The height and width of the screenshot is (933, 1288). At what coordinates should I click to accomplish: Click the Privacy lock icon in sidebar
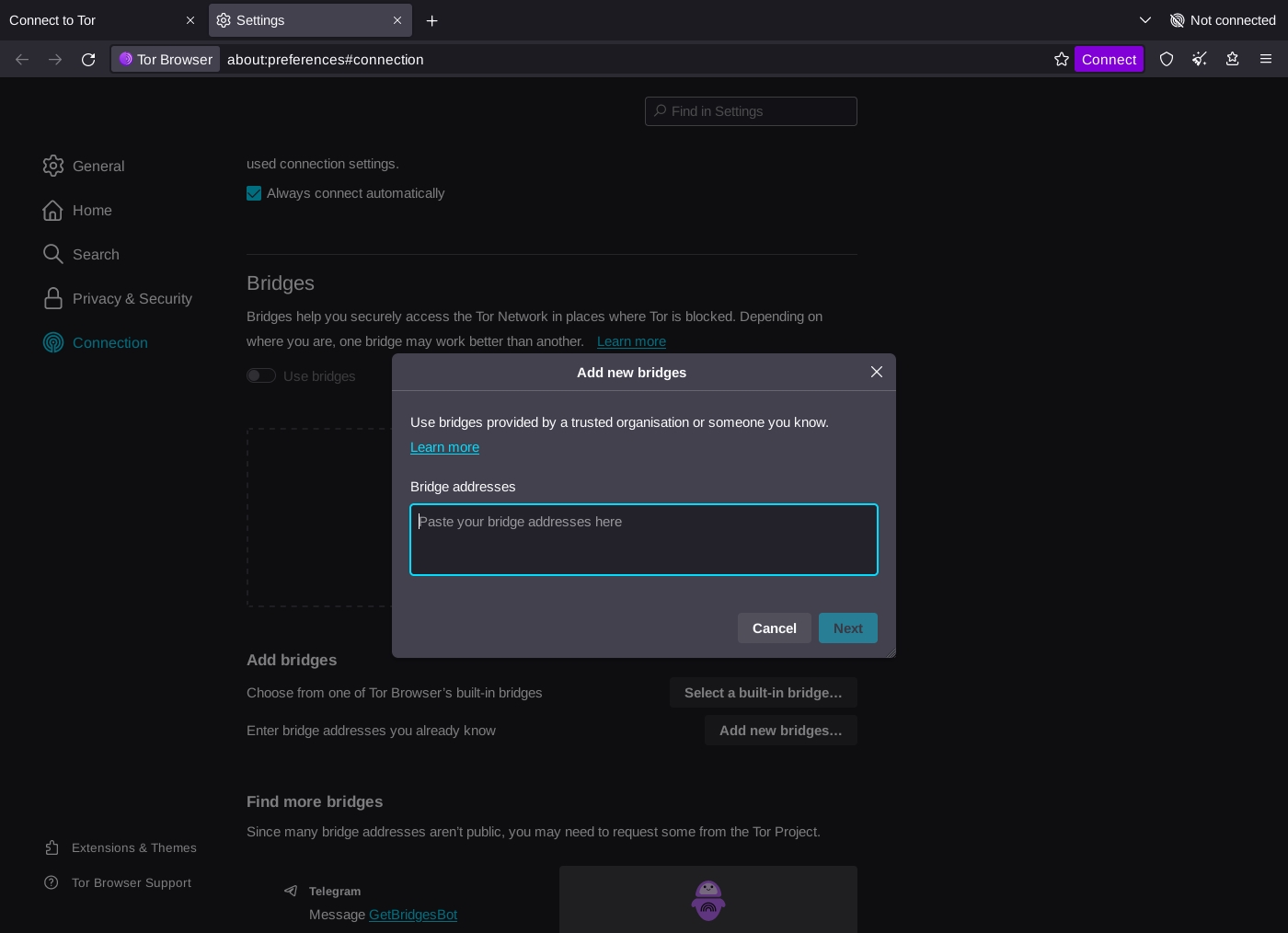pos(53,298)
